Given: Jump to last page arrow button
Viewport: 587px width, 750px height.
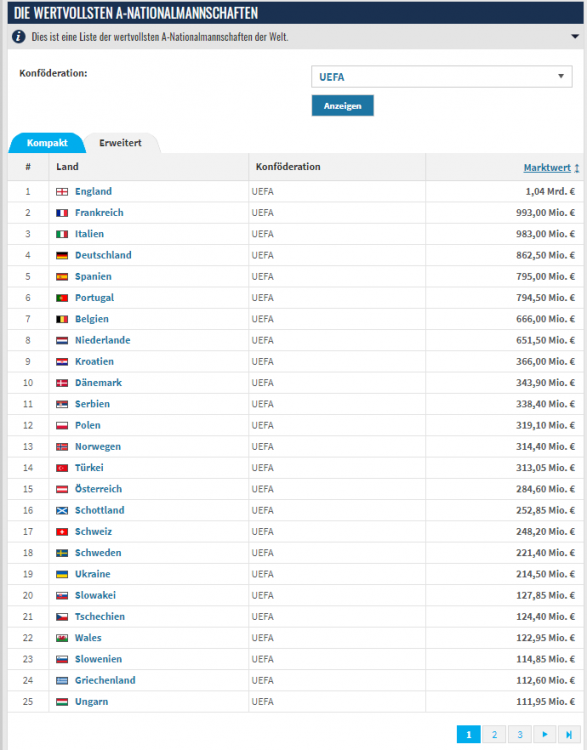Looking at the screenshot, I should click(x=569, y=734).
